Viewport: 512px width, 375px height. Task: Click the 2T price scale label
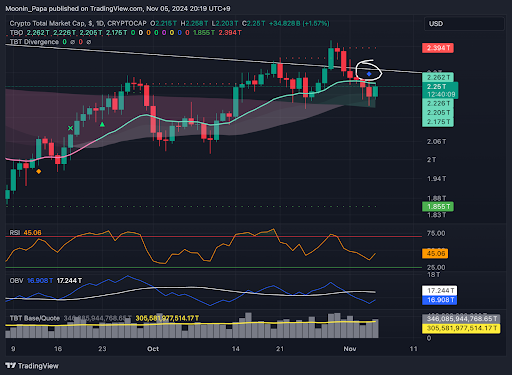(431, 160)
